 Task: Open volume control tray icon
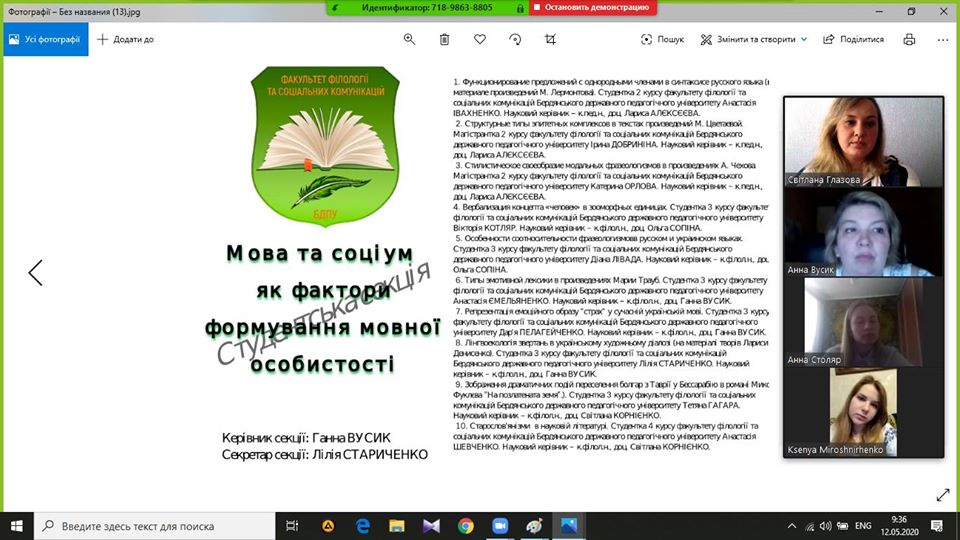(x=825, y=526)
